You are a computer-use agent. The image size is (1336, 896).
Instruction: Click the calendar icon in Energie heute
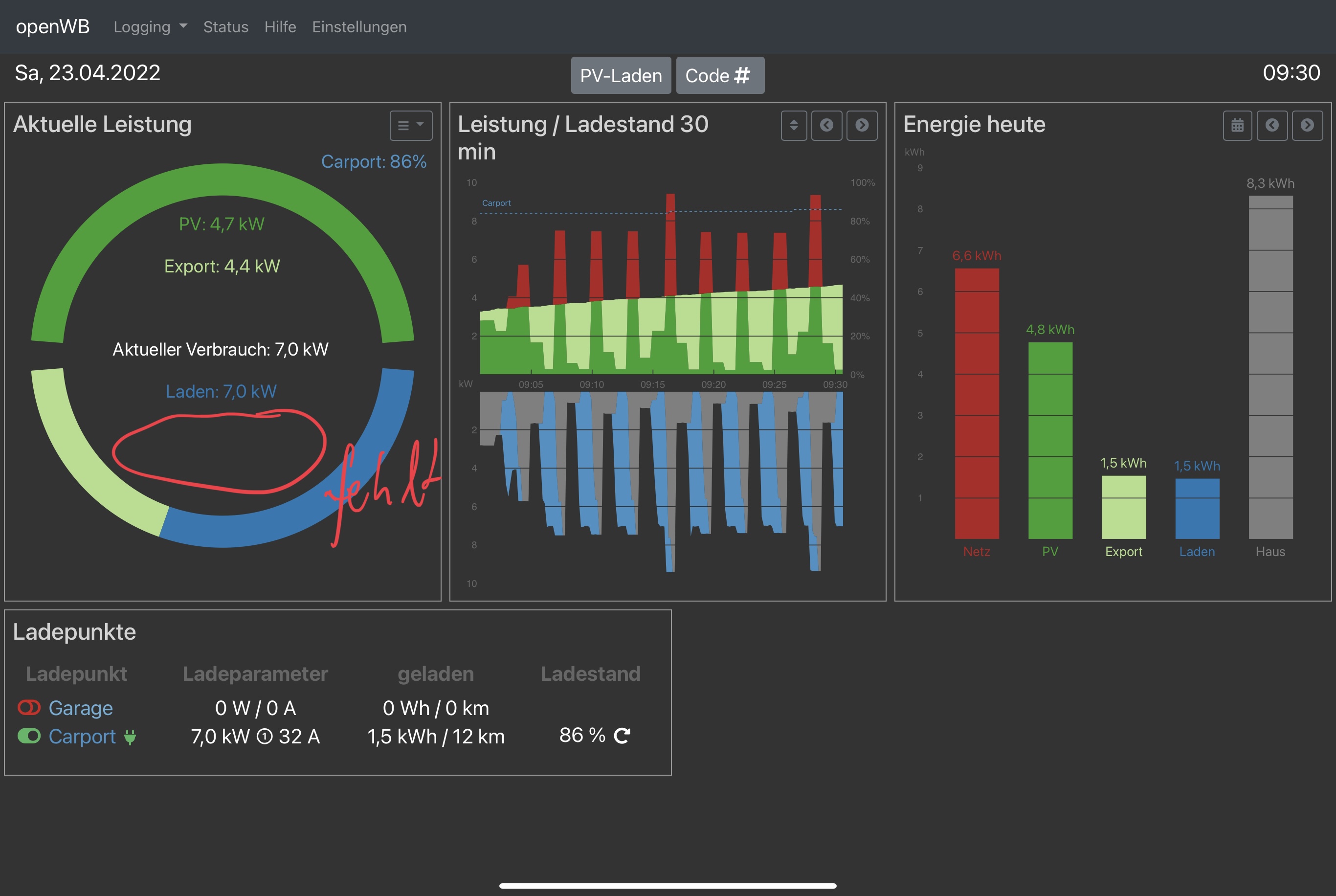(x=1237, y=125)
